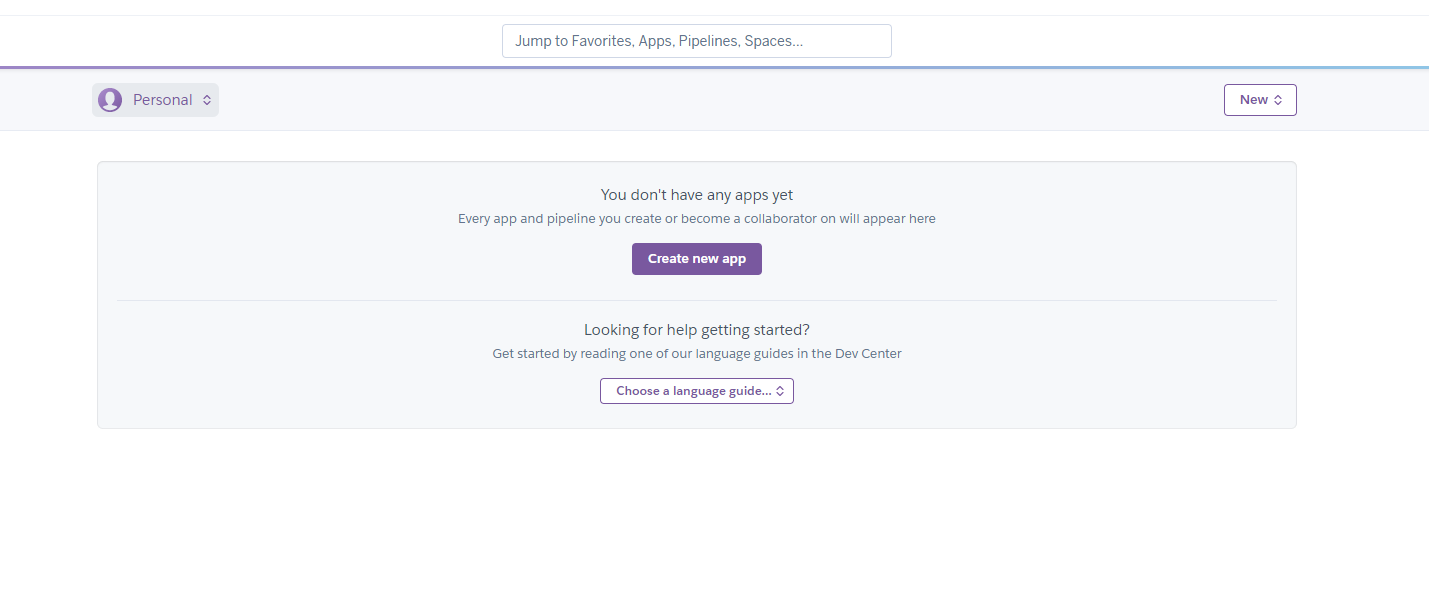Open the Choose a language guide dropdown
Screen dimensions: 1429x589
pyautogui.click(x=697, y=391)
